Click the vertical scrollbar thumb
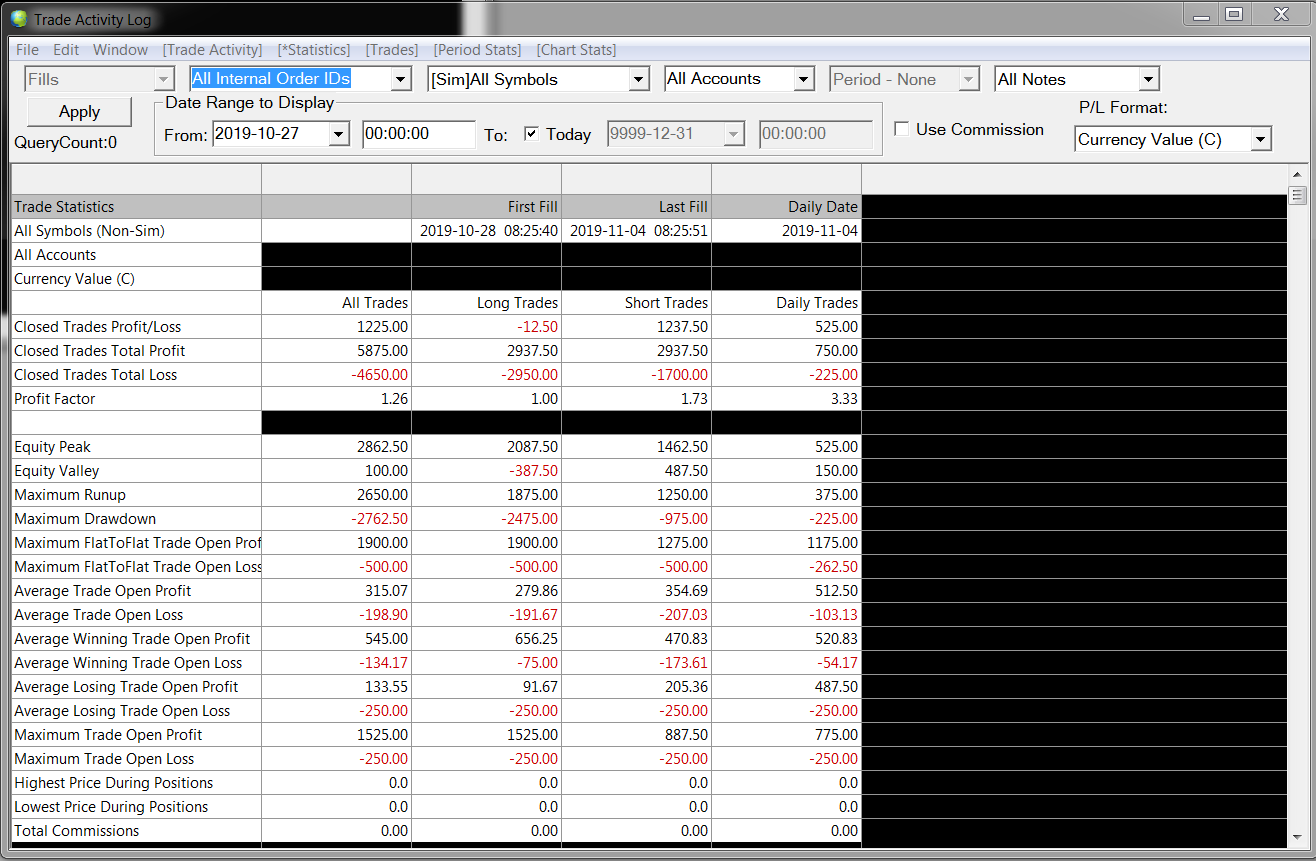Image resolution: width=1316 pixels, height=861 pixels. (1298, 195)
